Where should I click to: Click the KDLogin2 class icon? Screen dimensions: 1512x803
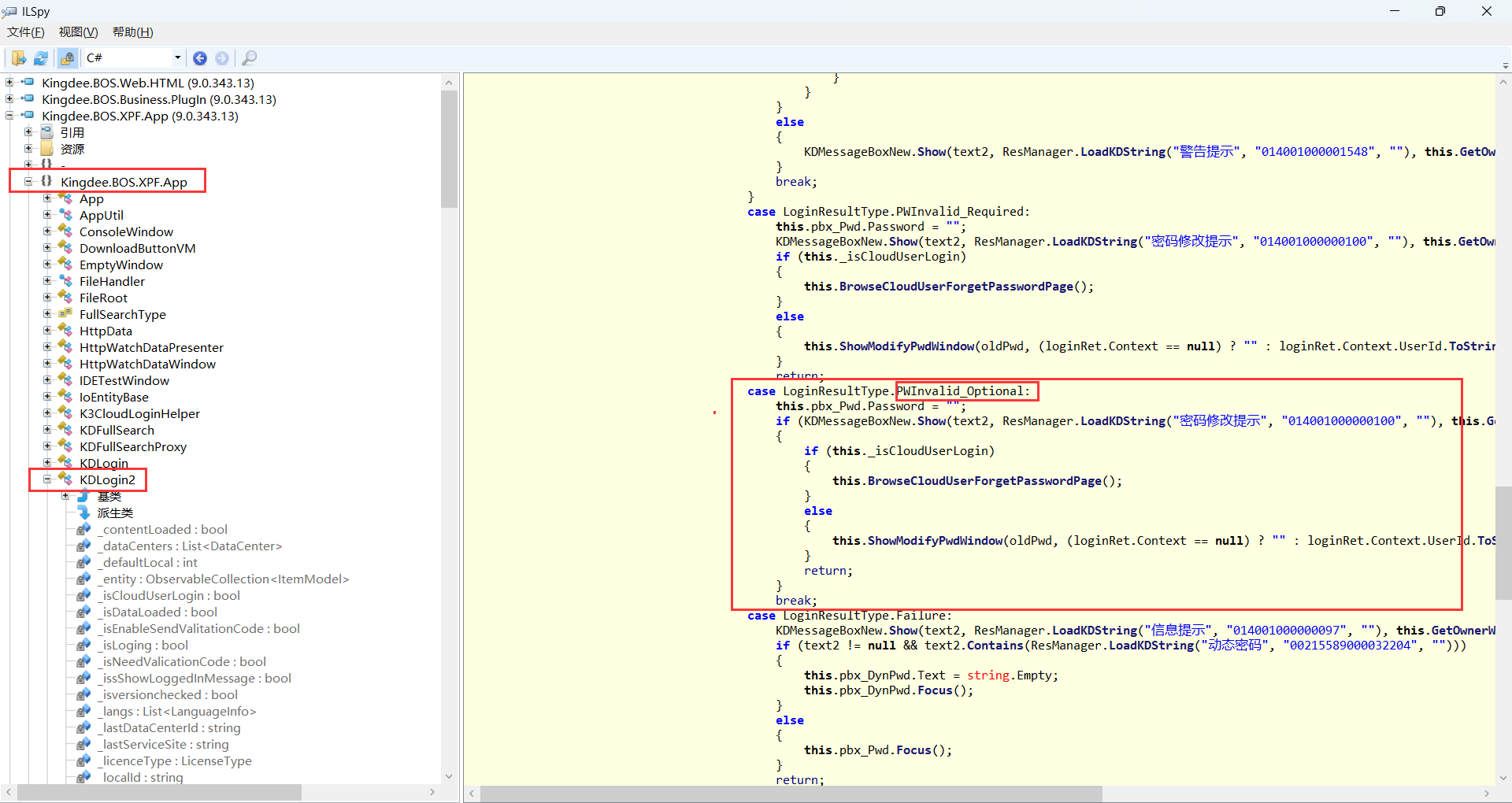[65, 479]
